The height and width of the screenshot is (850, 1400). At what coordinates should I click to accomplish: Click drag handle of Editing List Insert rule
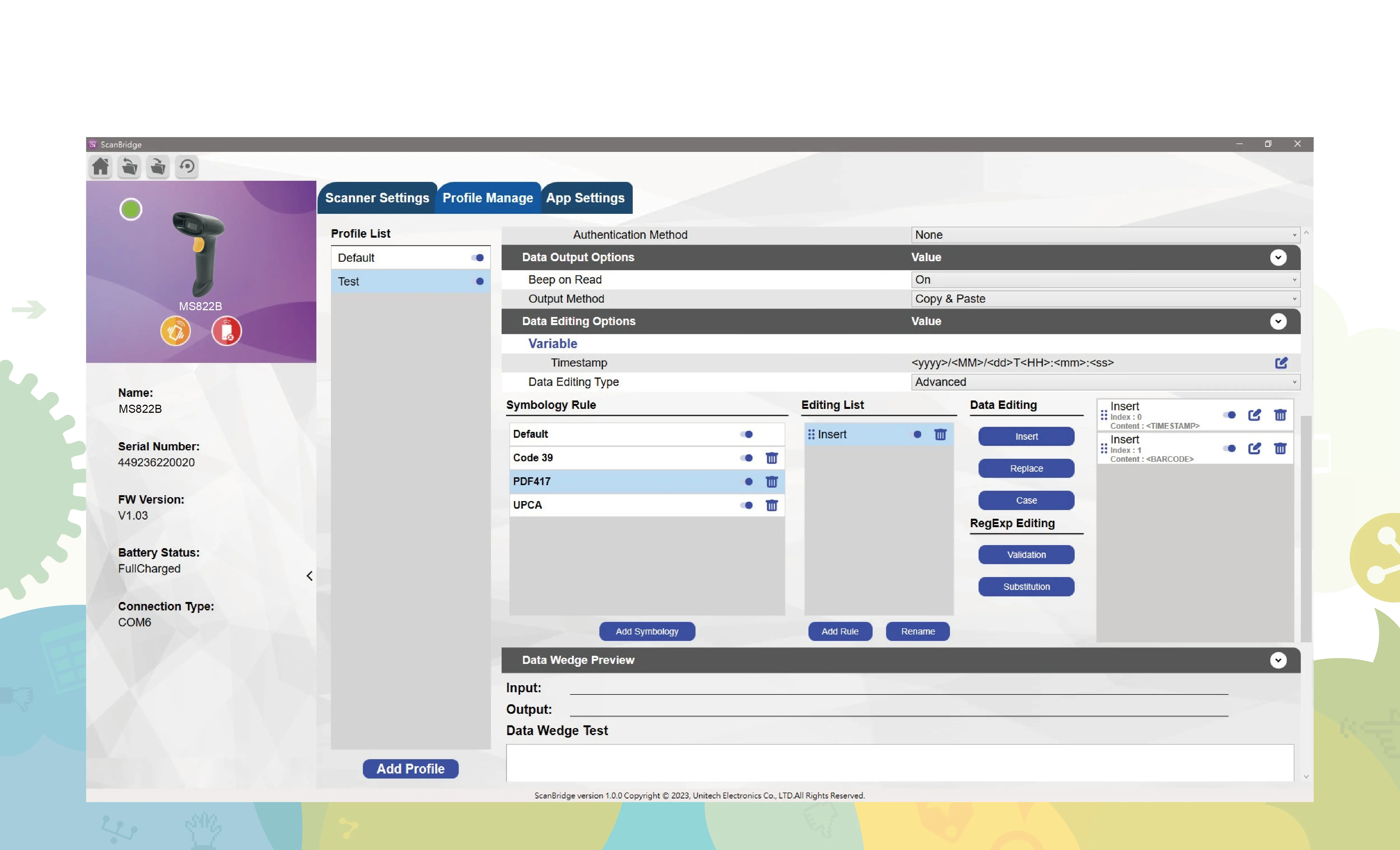pyautogui.click(x=811, y=435)
